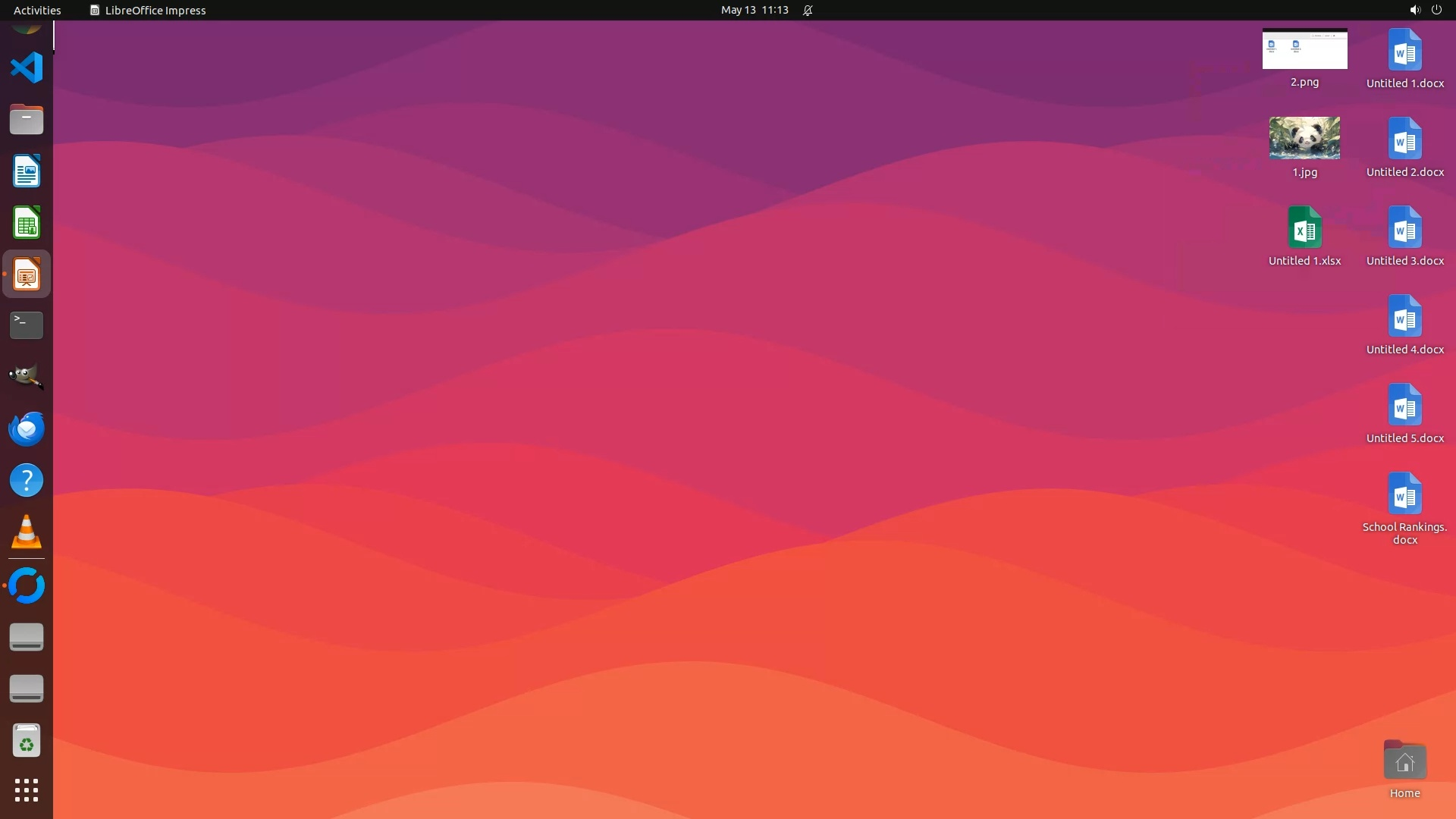Select the 1.jpg panda thumbnail
The width and height of the screenshot is (1456, 819).
click(1304, 138)
